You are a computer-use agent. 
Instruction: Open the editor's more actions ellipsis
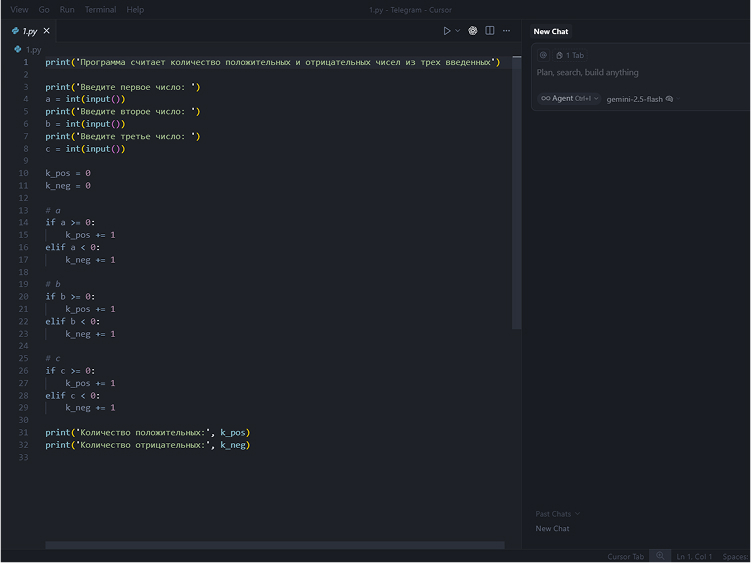click(x=507, y=31)
